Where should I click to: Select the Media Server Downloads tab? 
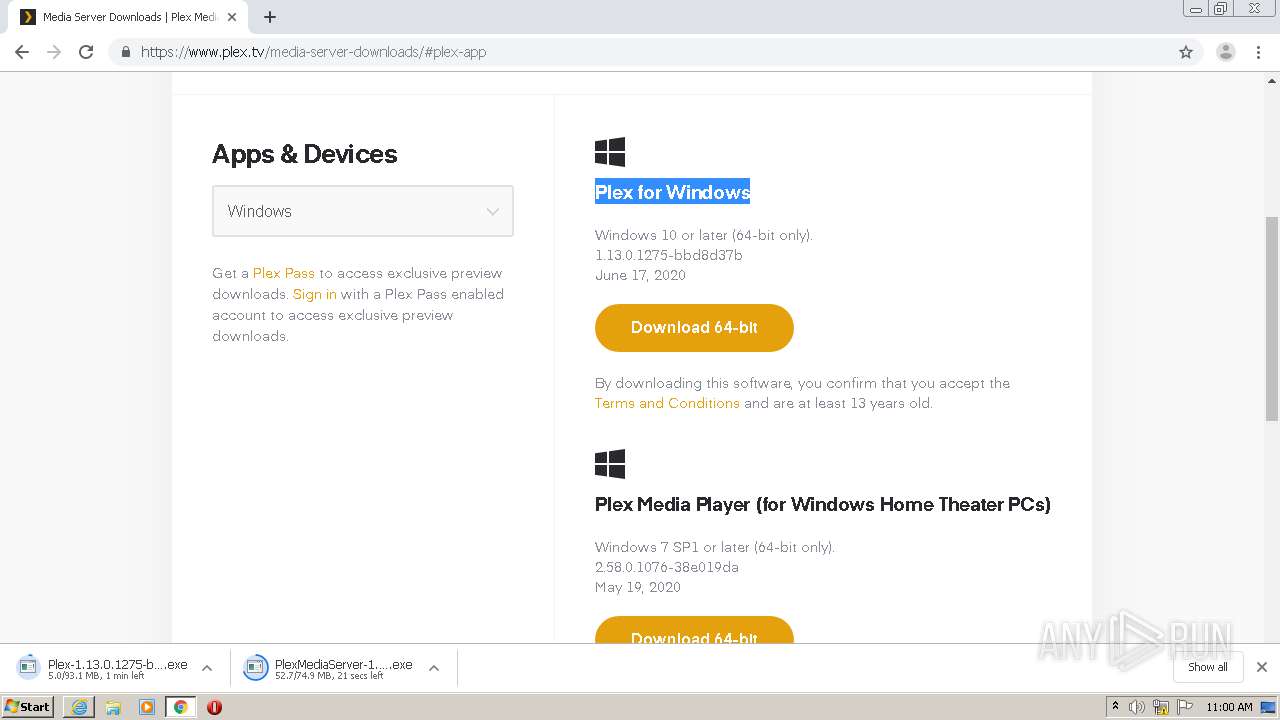pos(128,17)
